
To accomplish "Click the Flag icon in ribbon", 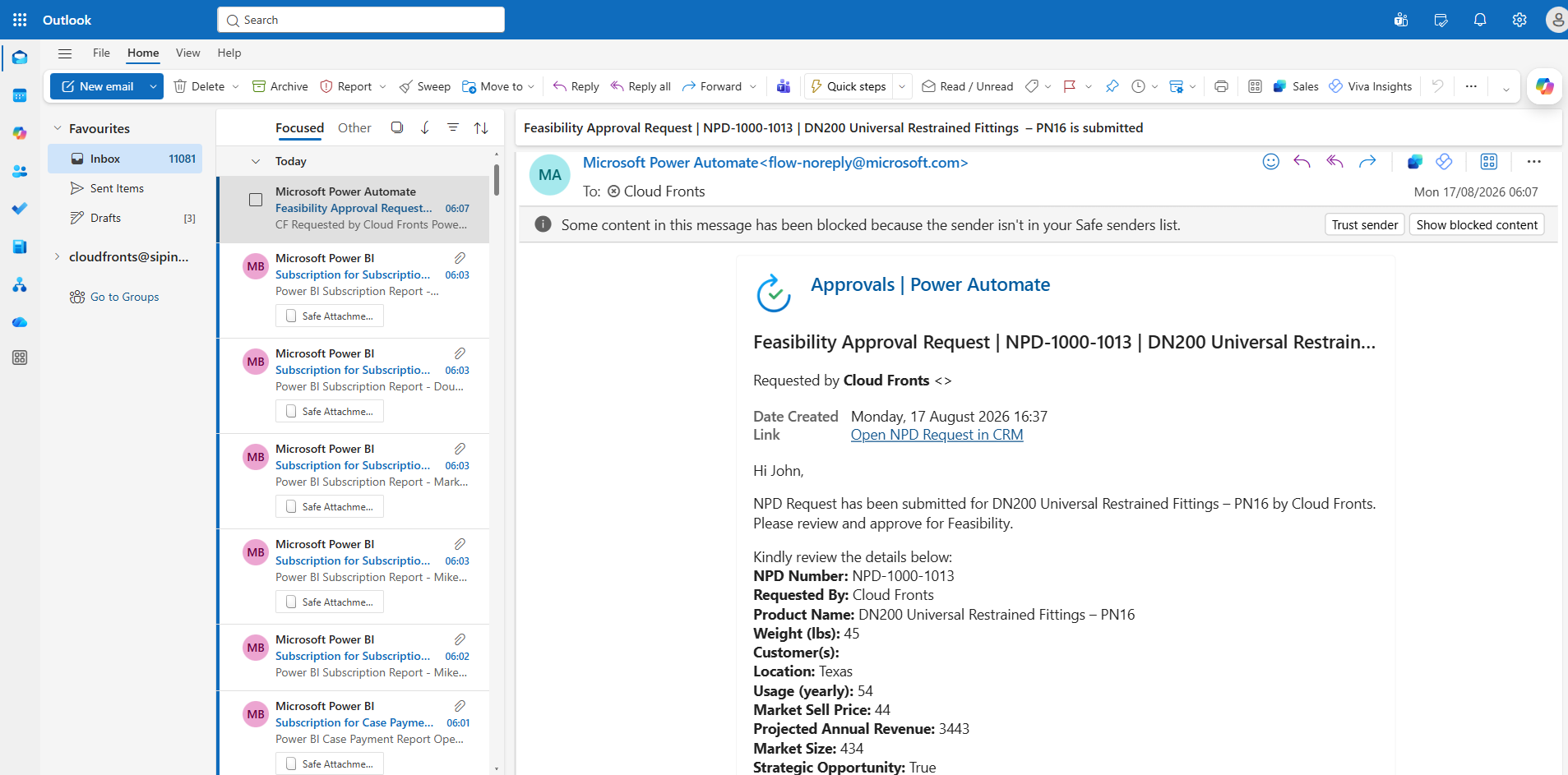I will pos(1070,86).
